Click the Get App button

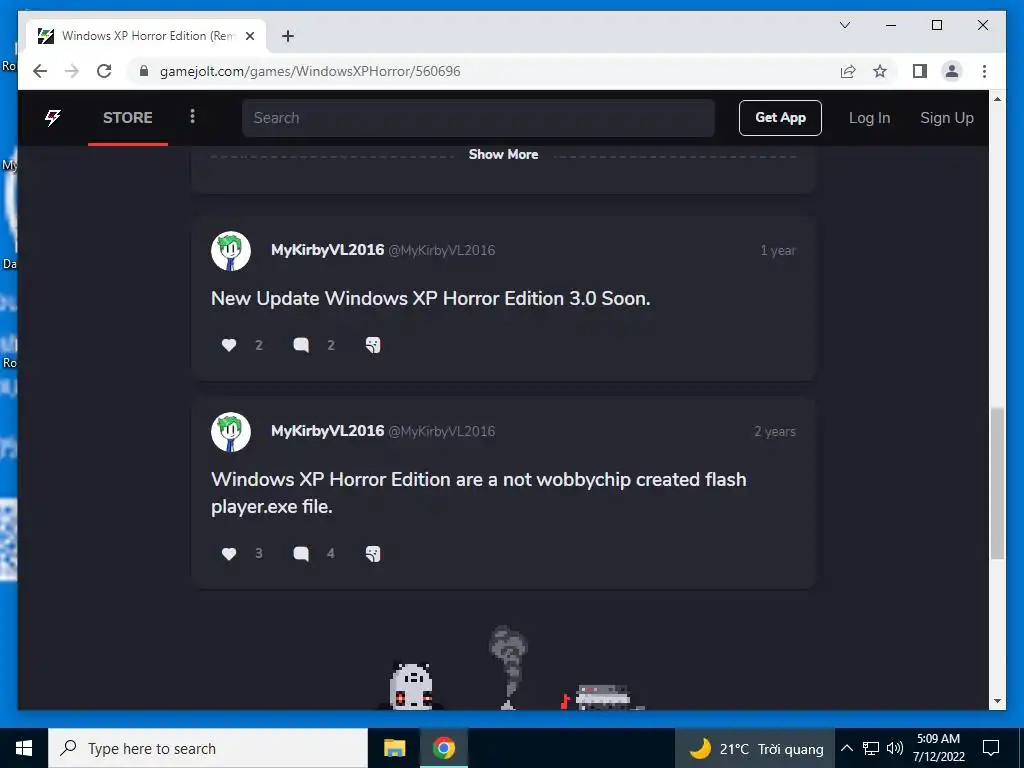tap(780, 118)
